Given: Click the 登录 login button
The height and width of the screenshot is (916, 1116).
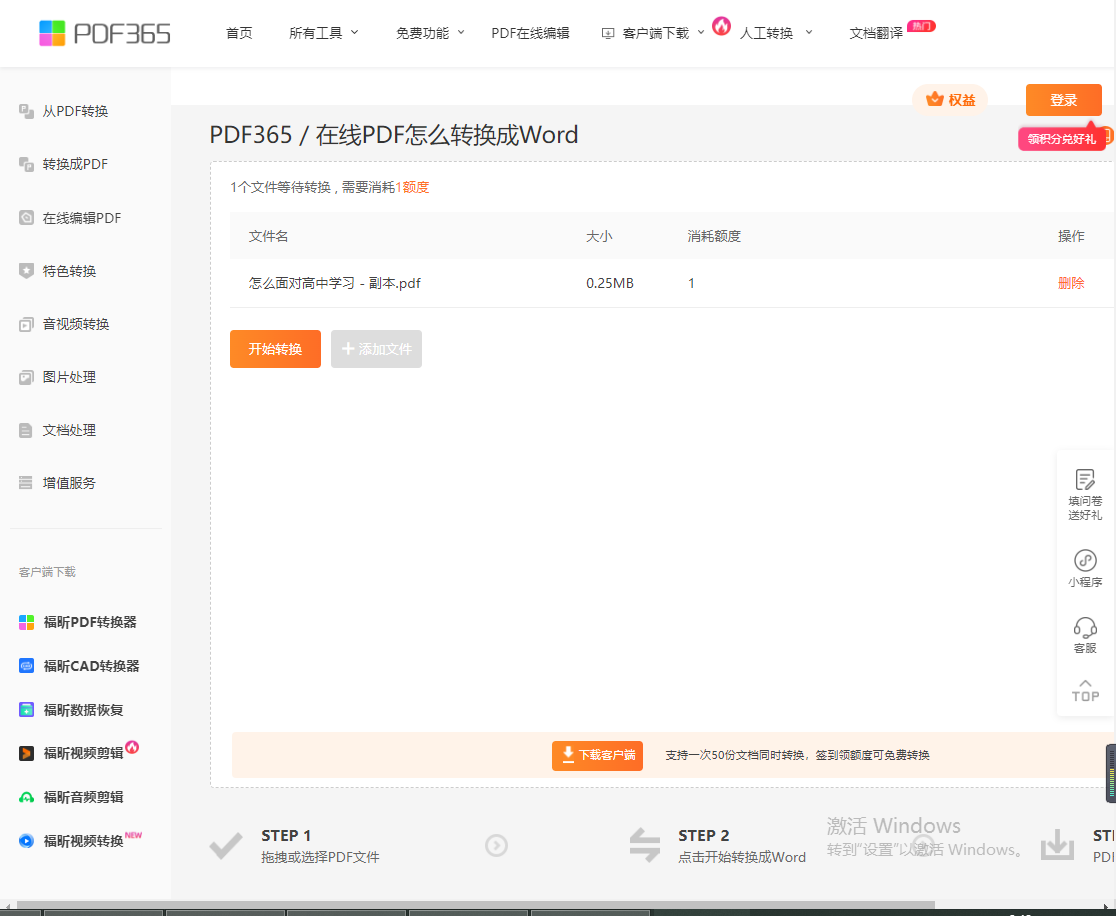Looking at the screenshot, I should [1063, 100].
